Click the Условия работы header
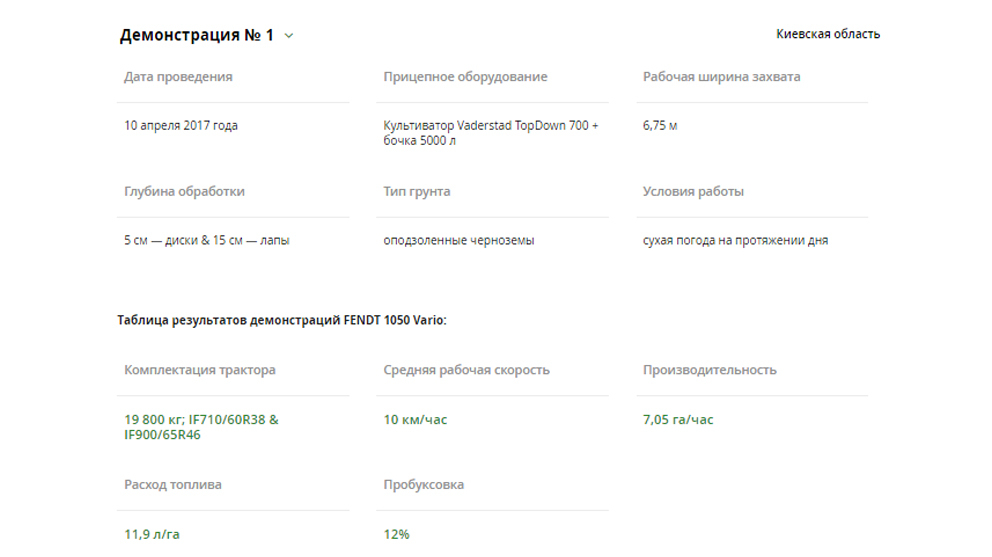The height and width of the screenshot is (557, 992). coord(693,192)
